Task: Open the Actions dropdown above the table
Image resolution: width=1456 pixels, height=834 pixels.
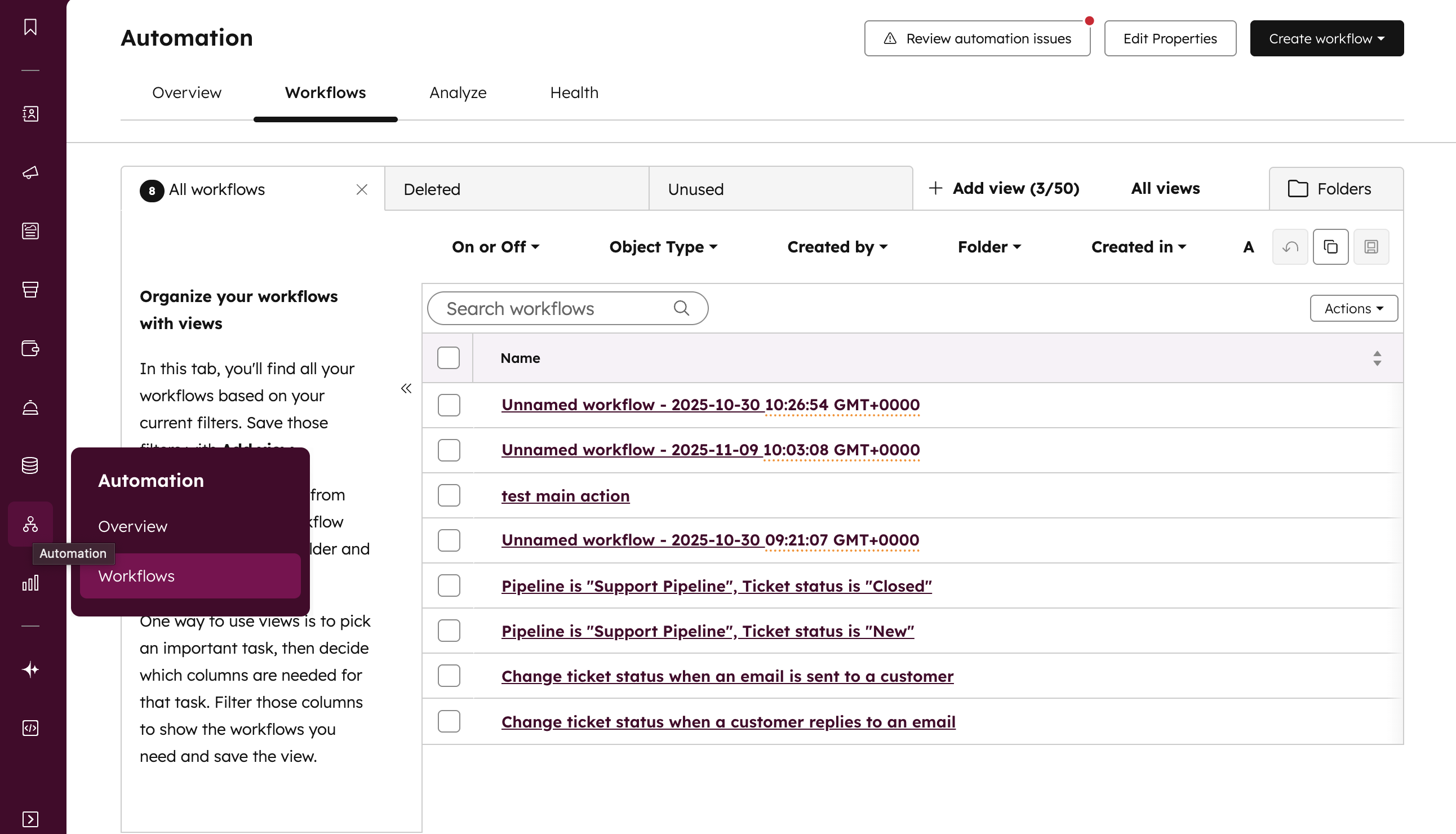Action: click(x=1353, y=309)
